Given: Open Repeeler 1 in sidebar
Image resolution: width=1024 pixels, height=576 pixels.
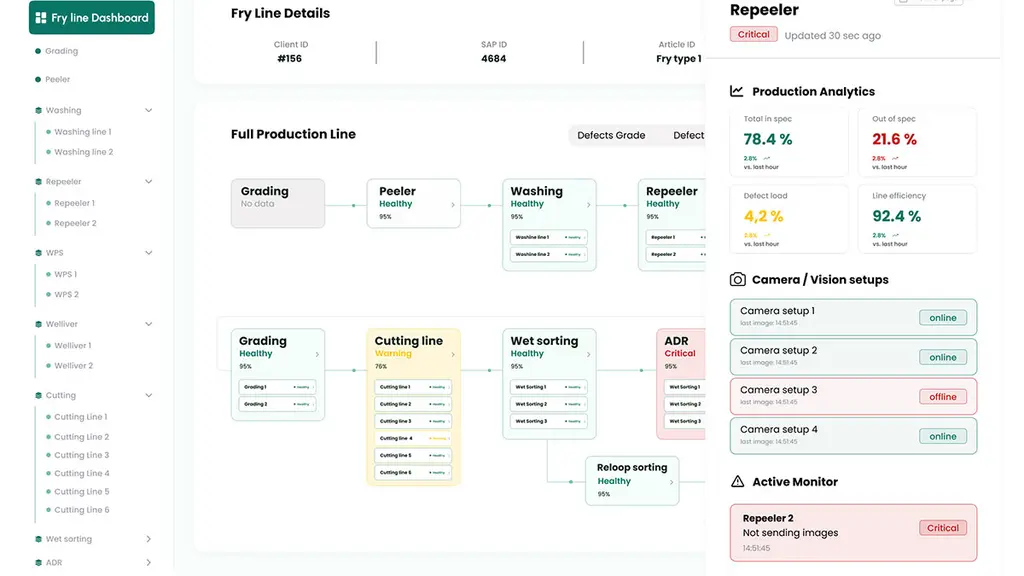Looking at the screenshot, I should point(74,203).
